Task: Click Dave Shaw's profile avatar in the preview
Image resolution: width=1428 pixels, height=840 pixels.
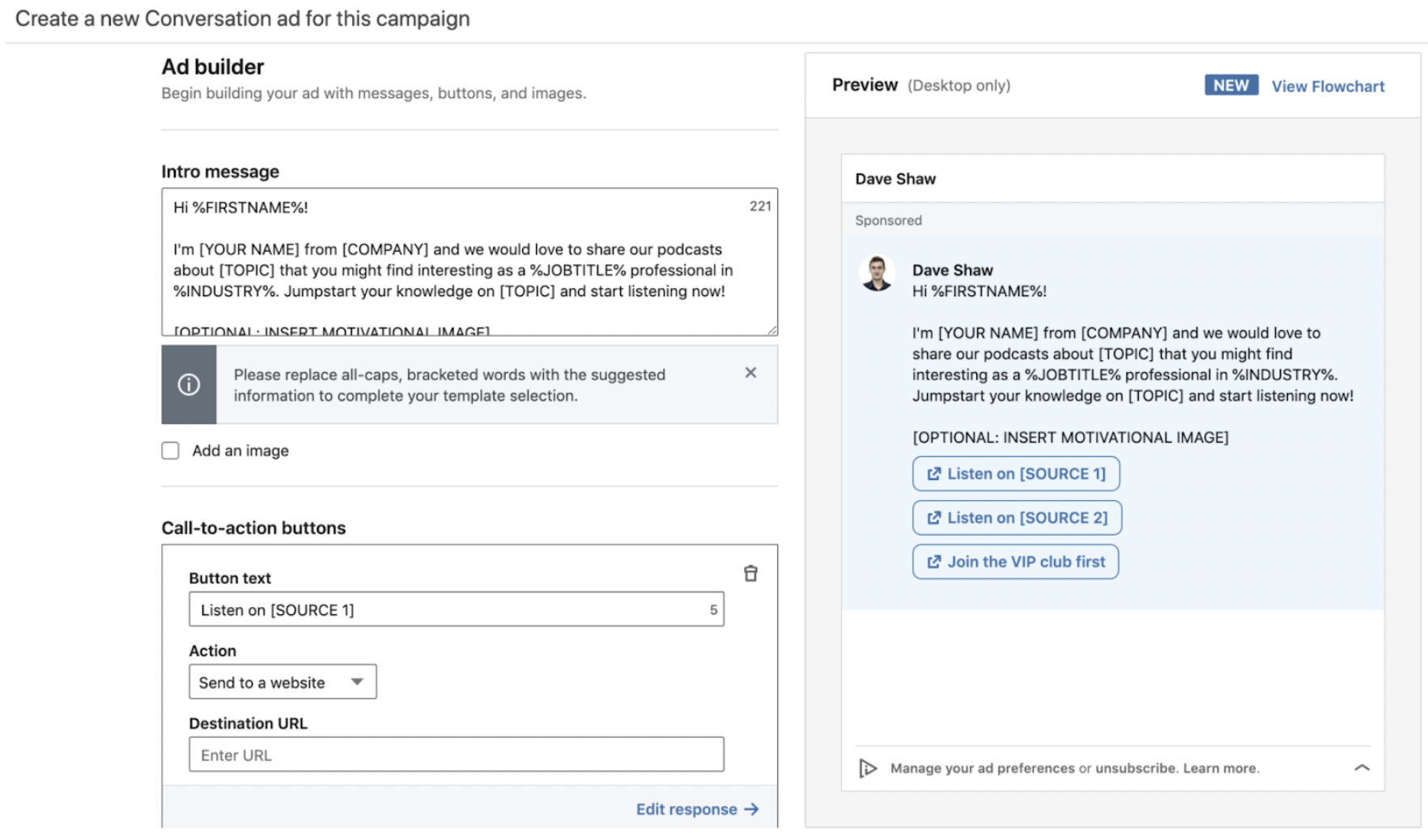Action: point(878,273)
